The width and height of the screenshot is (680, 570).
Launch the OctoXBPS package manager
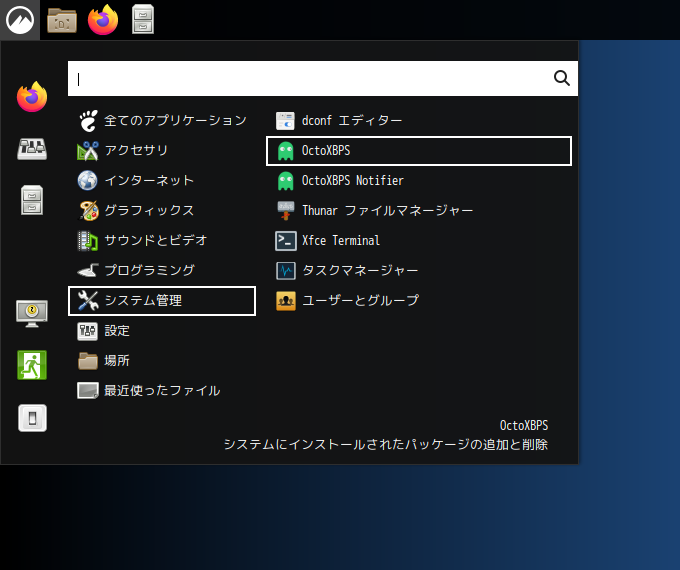click(419, 151)
